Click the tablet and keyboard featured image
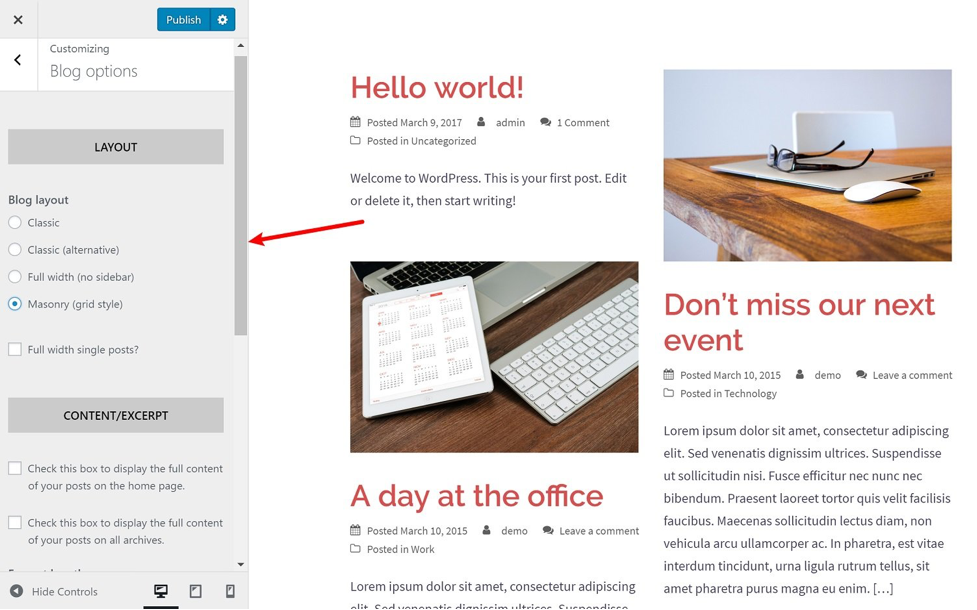Viewport: 977px width, 610px height. point(494,356)
